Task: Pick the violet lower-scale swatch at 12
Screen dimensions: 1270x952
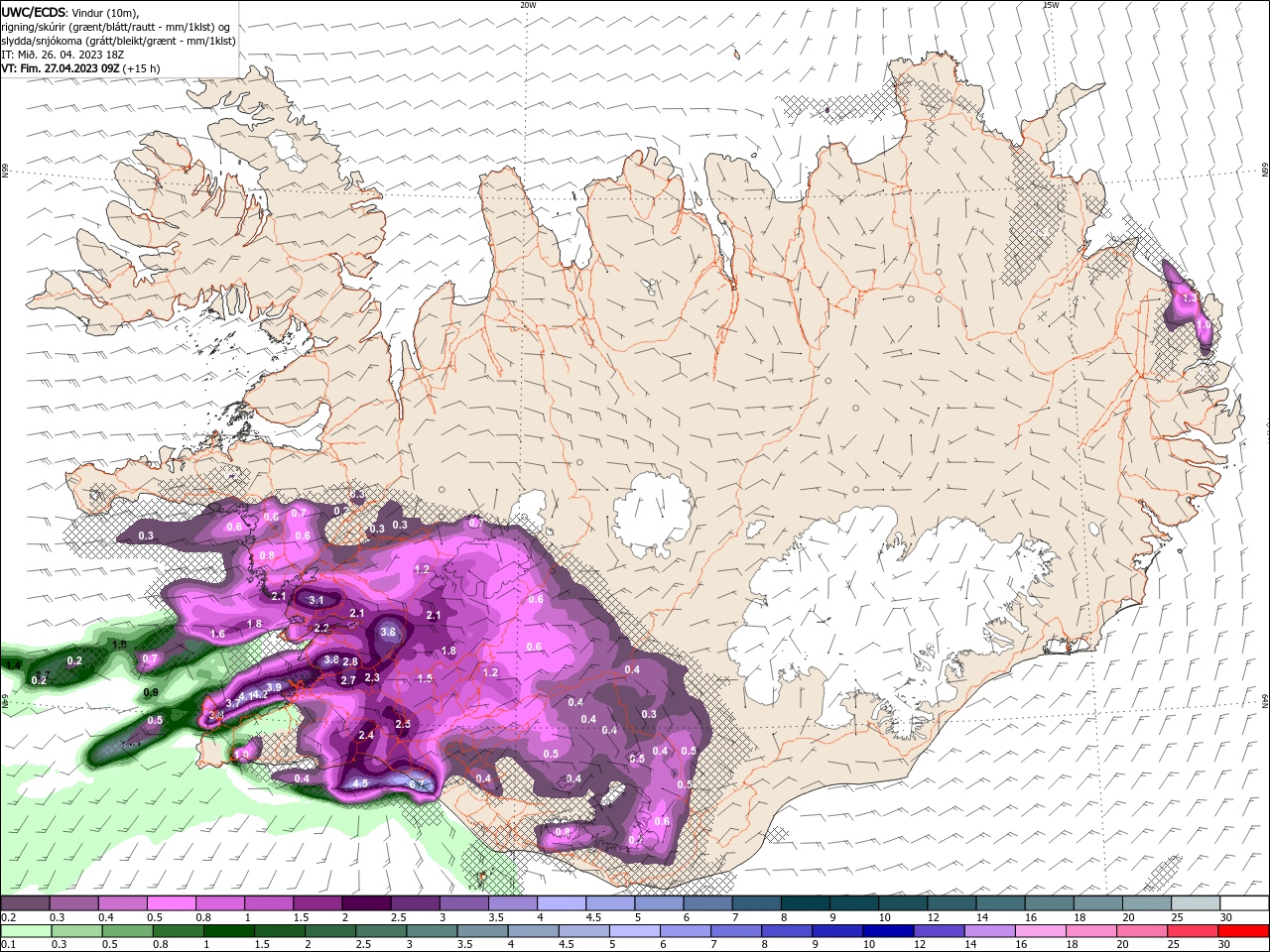Action: tap(939, 931)
